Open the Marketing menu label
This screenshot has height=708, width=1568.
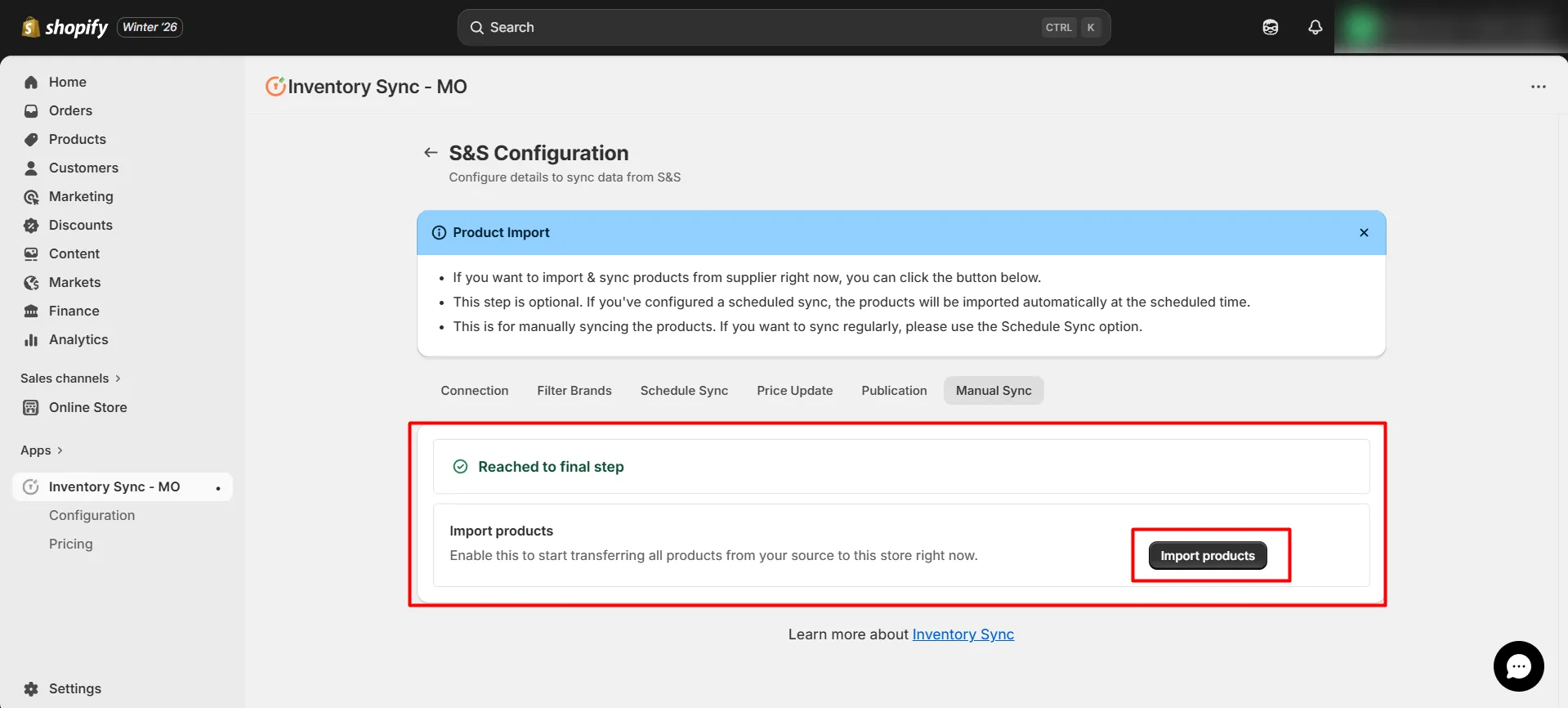click(x=81, y=196)
